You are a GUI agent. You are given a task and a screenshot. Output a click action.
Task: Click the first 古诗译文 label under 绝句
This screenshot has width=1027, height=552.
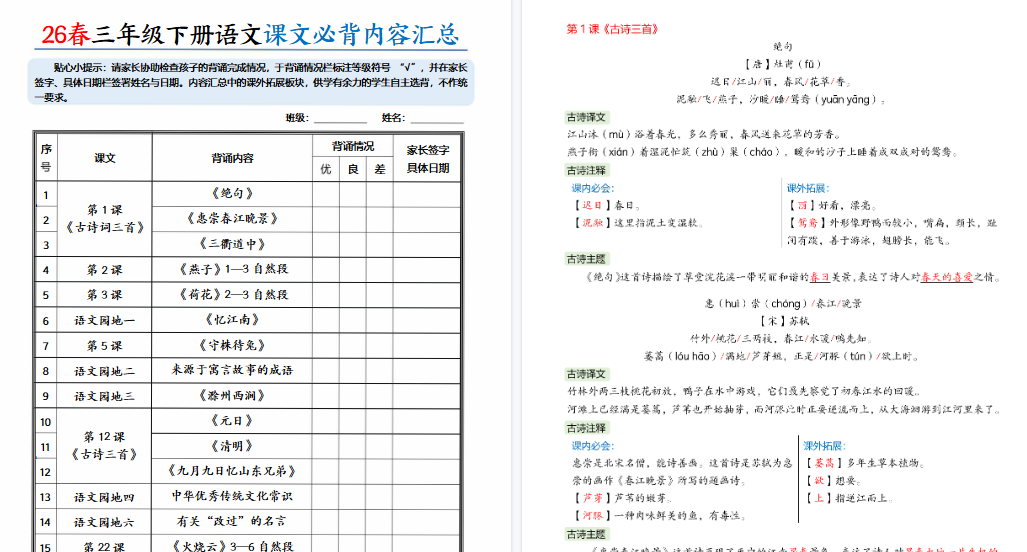pyautogui.click(x=586, y=117)
